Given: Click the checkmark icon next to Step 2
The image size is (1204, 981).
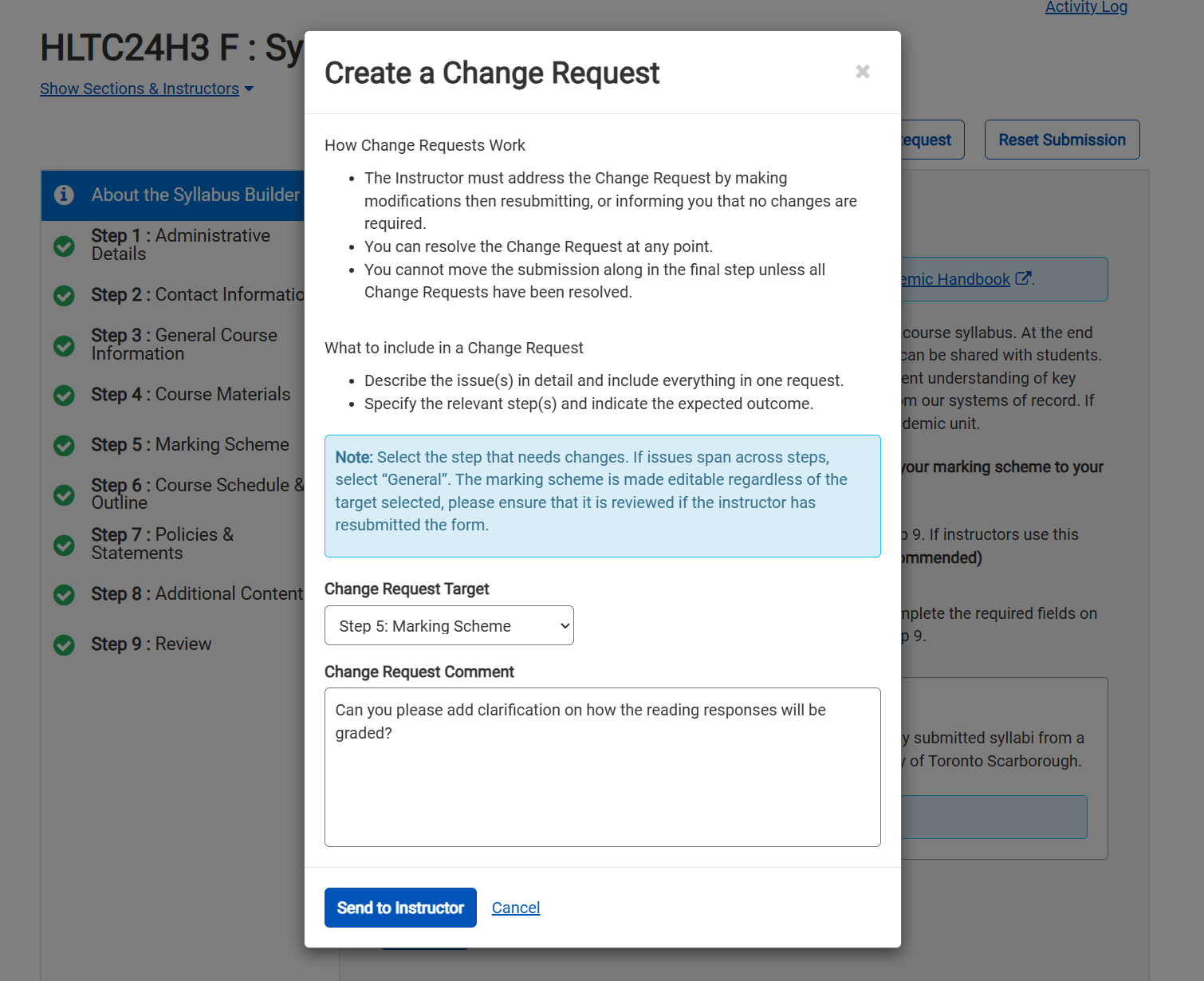Looking at the screenshot, I should click(64, 295).
